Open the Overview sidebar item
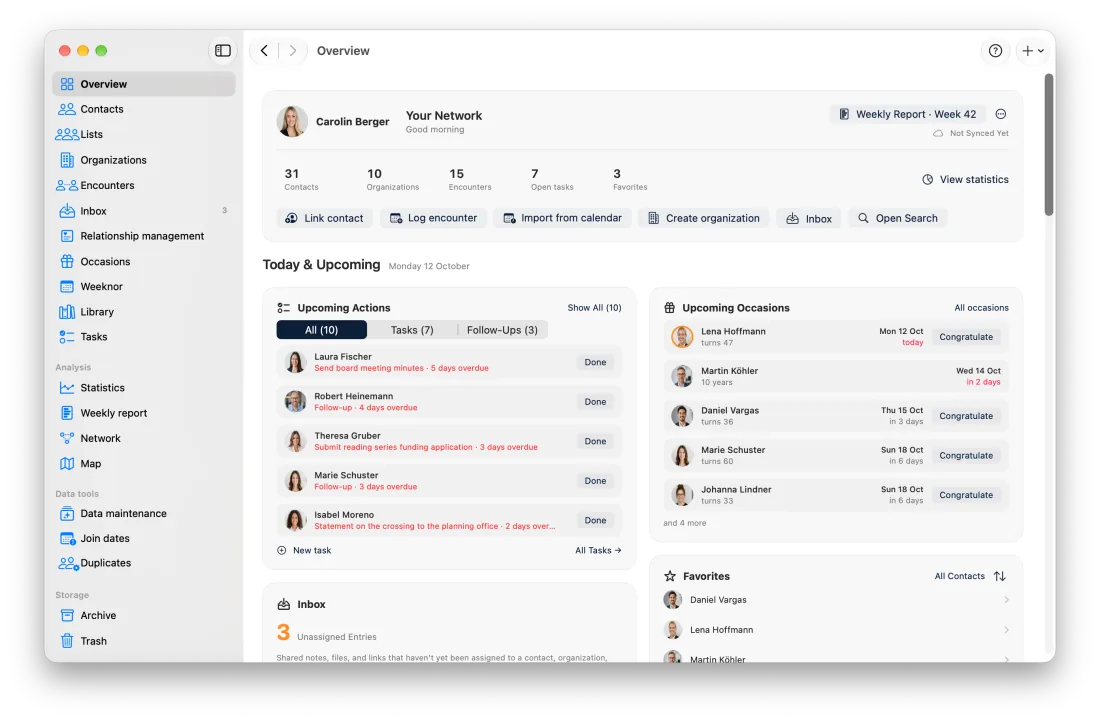Screen dimensions: 1100x721 click(143, 84)
